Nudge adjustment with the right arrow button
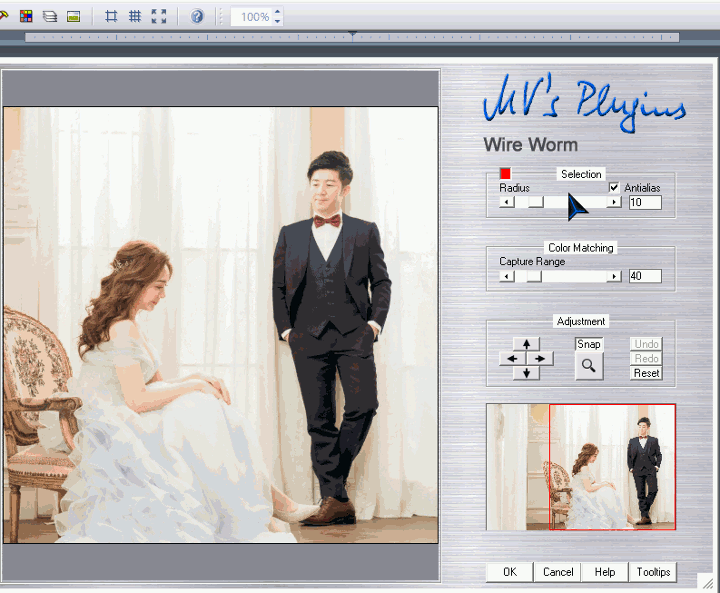Viewport: 720px width, 593px height. [540, 358]
